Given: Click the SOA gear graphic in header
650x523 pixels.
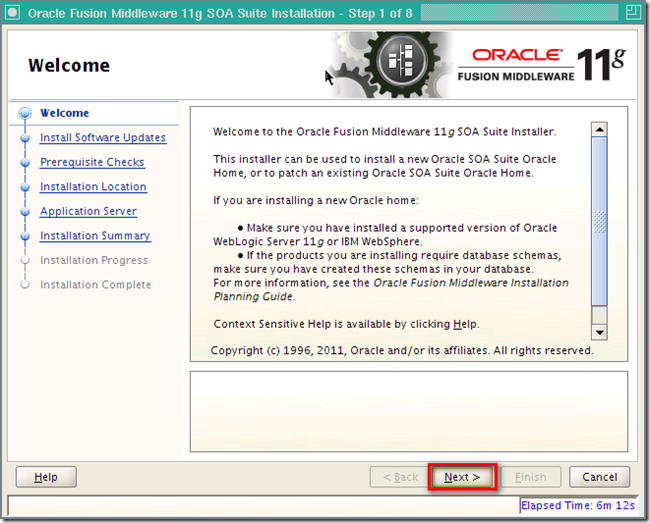Looking at the screenshot, I should (392, 65).
